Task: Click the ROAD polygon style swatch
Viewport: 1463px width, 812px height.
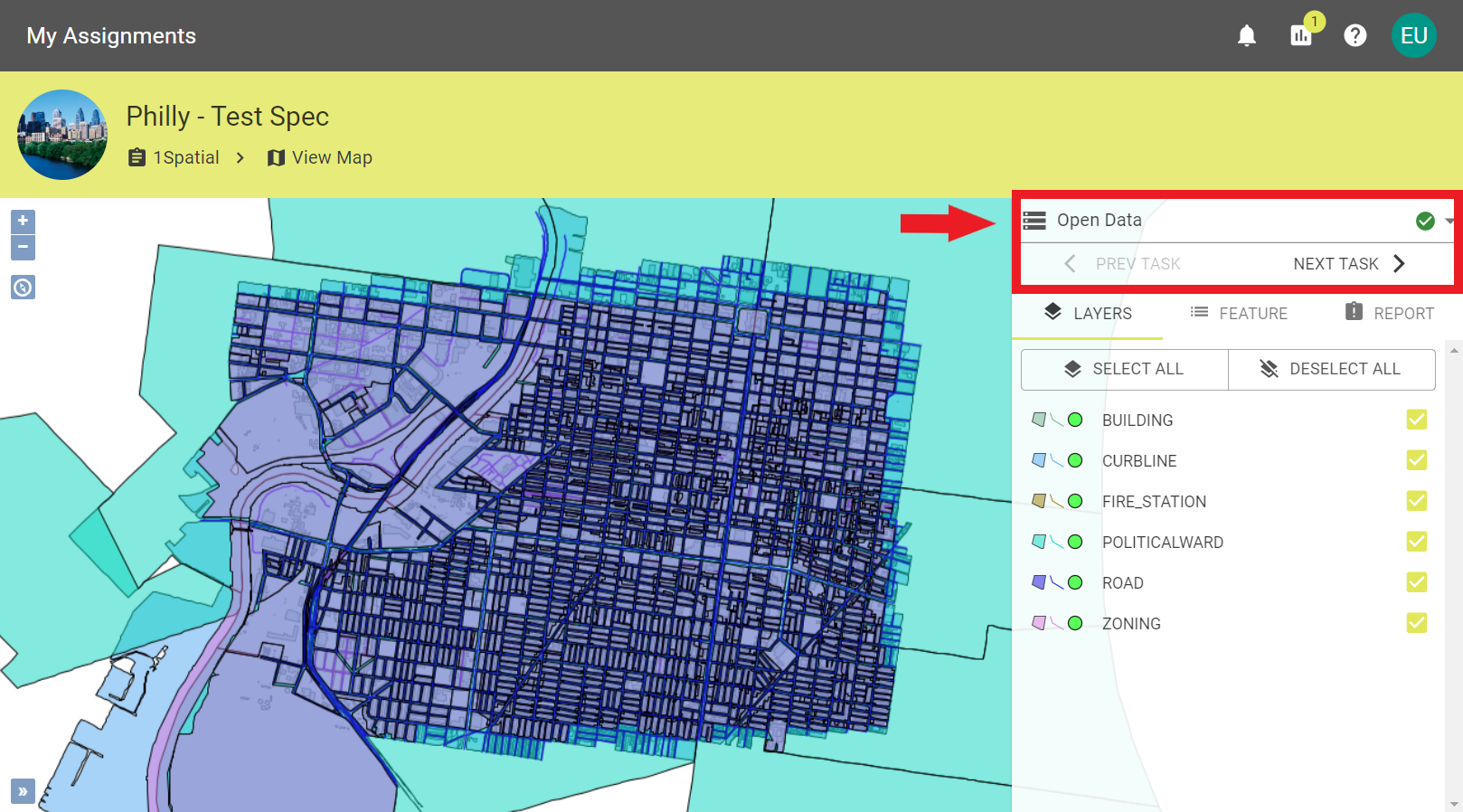Action: [1039, 582]
